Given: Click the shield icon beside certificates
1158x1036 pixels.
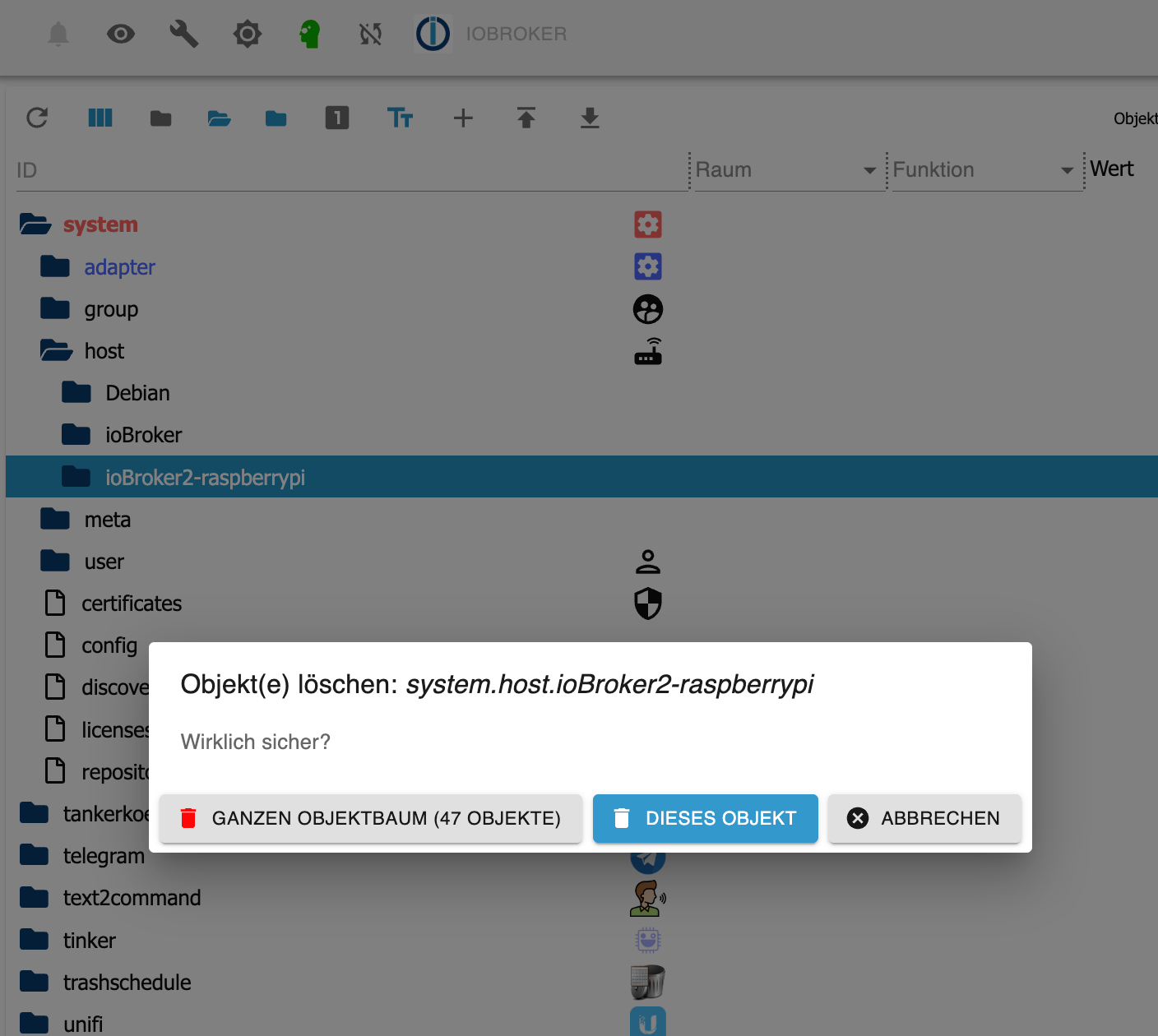Looking at the screenshot, I should tap(648, 604).
